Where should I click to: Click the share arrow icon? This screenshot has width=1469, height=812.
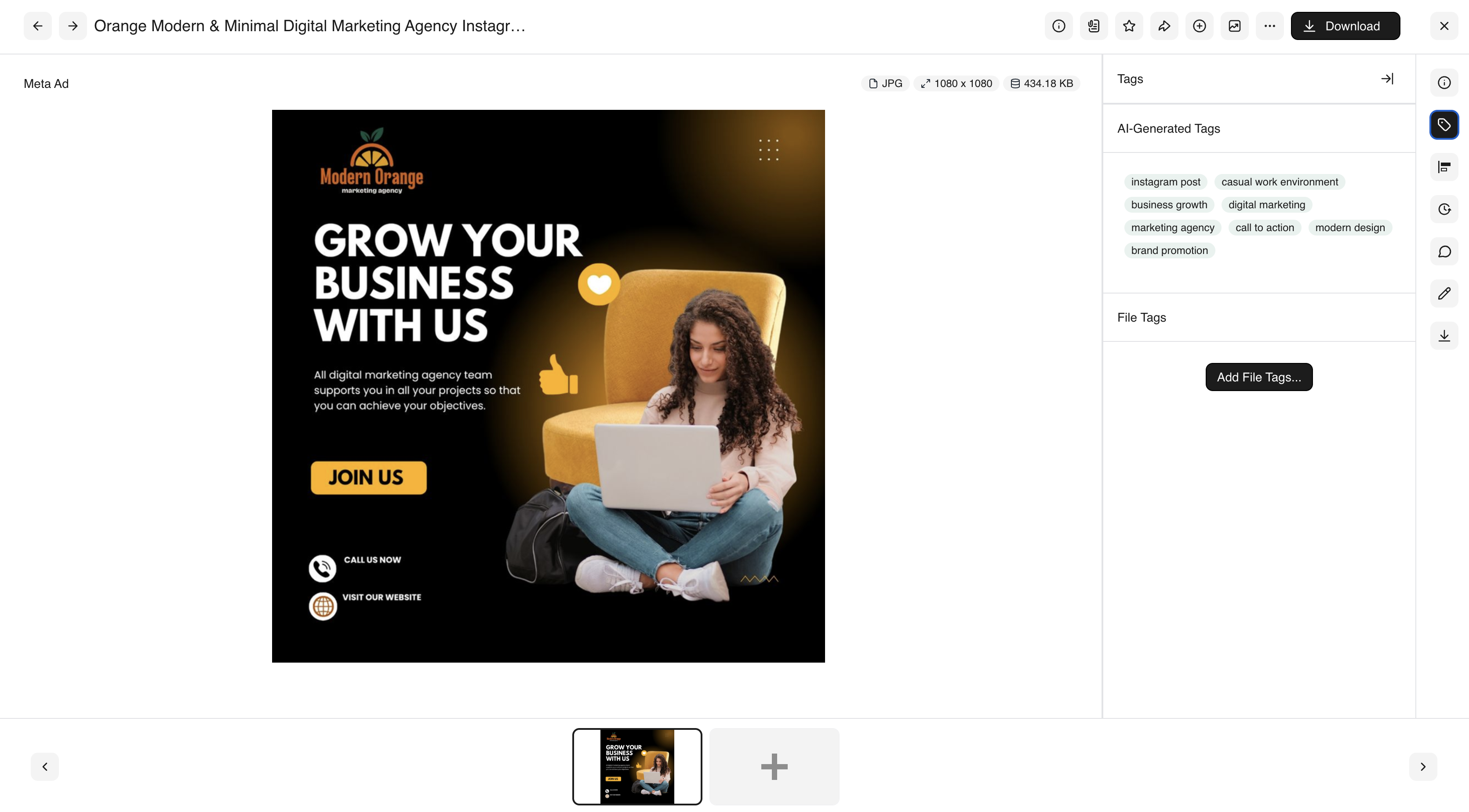(1164, 25)
